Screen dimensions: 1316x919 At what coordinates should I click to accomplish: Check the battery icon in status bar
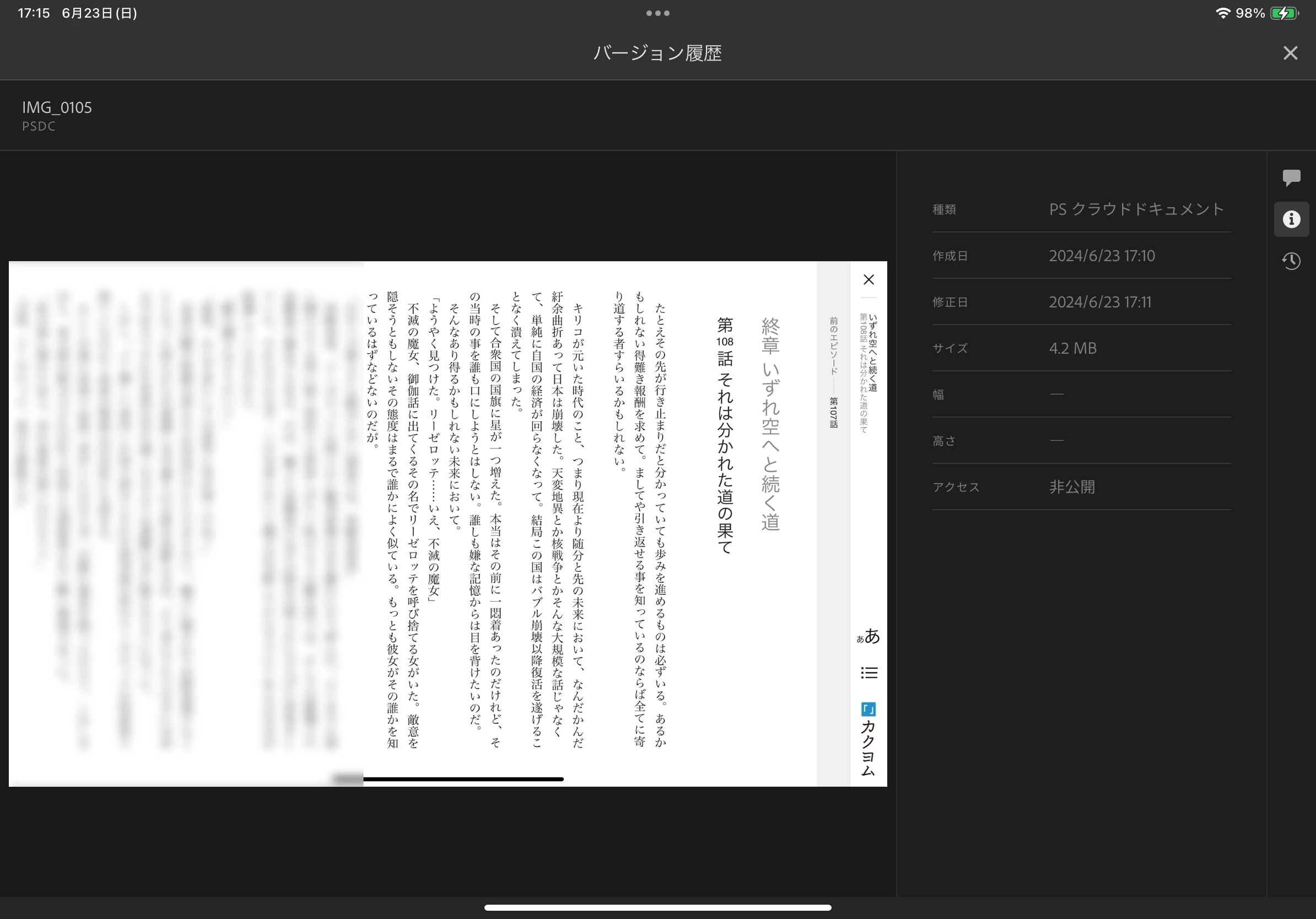[x=1285, y=13]
